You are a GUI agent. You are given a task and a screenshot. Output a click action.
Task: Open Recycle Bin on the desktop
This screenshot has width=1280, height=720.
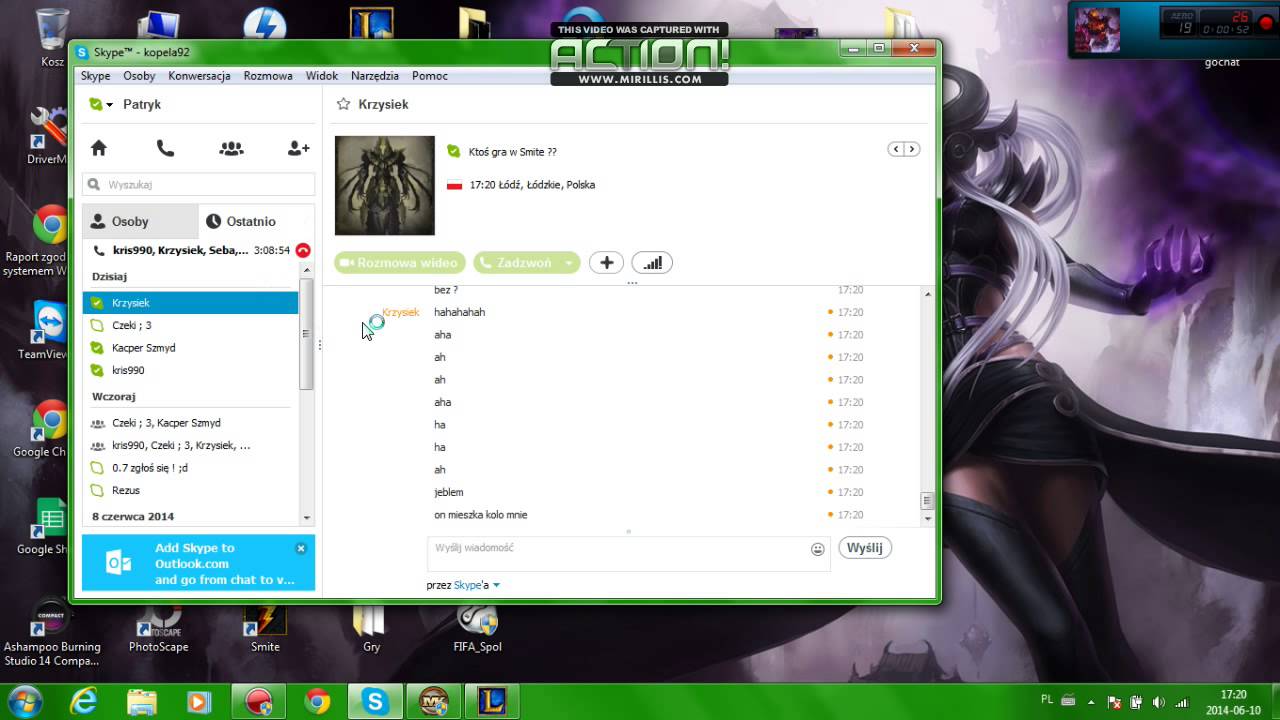tap(52, 35)
